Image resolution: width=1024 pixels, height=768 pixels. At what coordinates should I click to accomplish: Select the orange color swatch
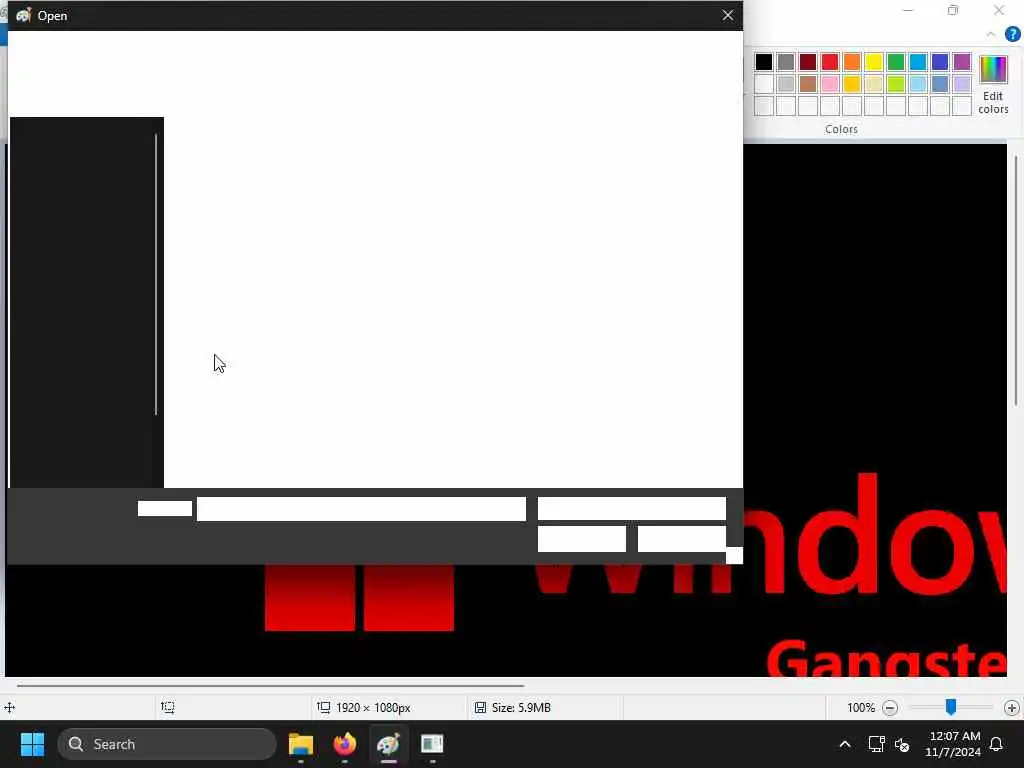click(x=852, y=62)
